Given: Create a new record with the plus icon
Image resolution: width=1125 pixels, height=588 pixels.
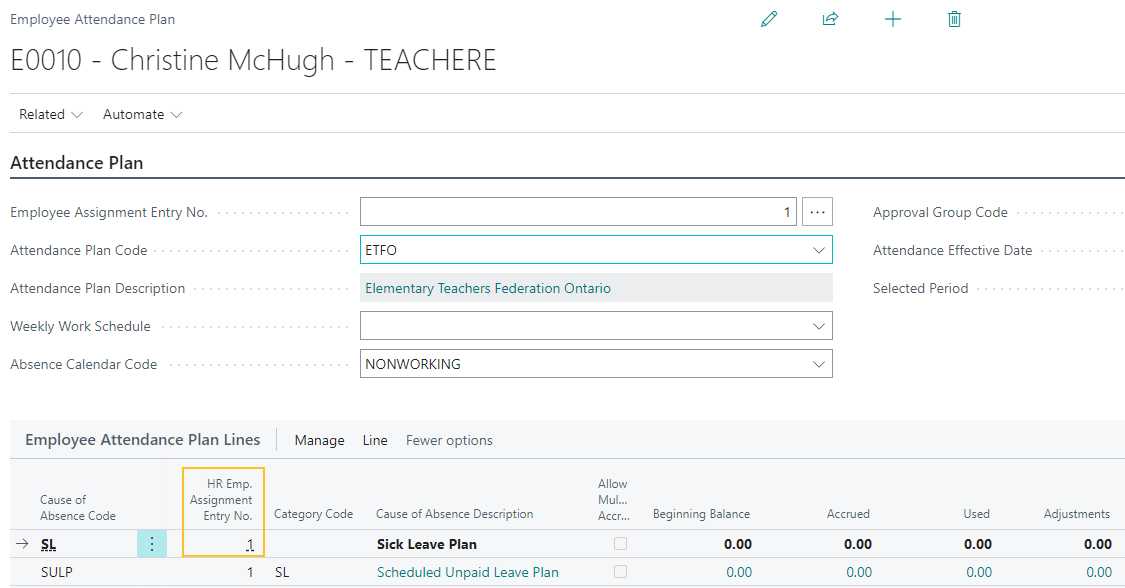Looking at the screenshot, I should click(893, 19).
